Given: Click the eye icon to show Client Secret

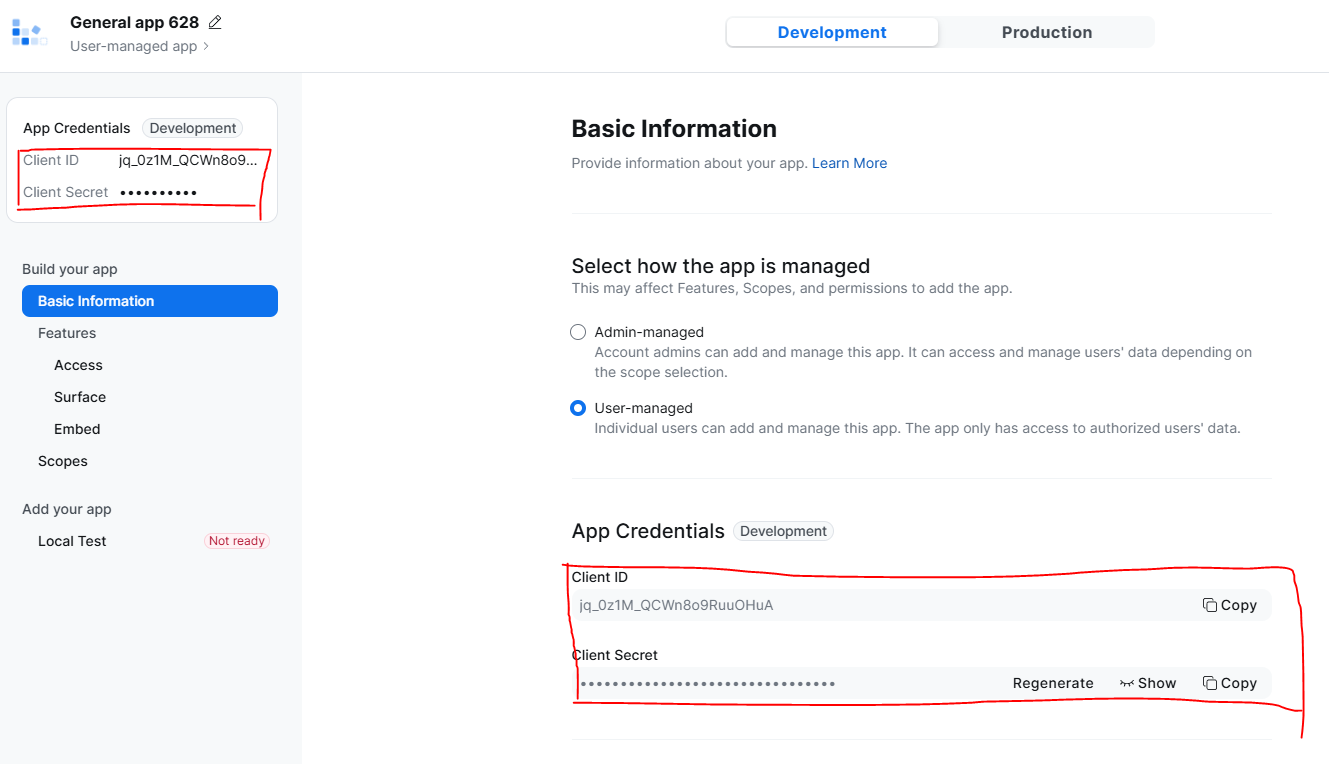Looking at the screenshot, I should pyautogui.click(x=1127, y=683).
